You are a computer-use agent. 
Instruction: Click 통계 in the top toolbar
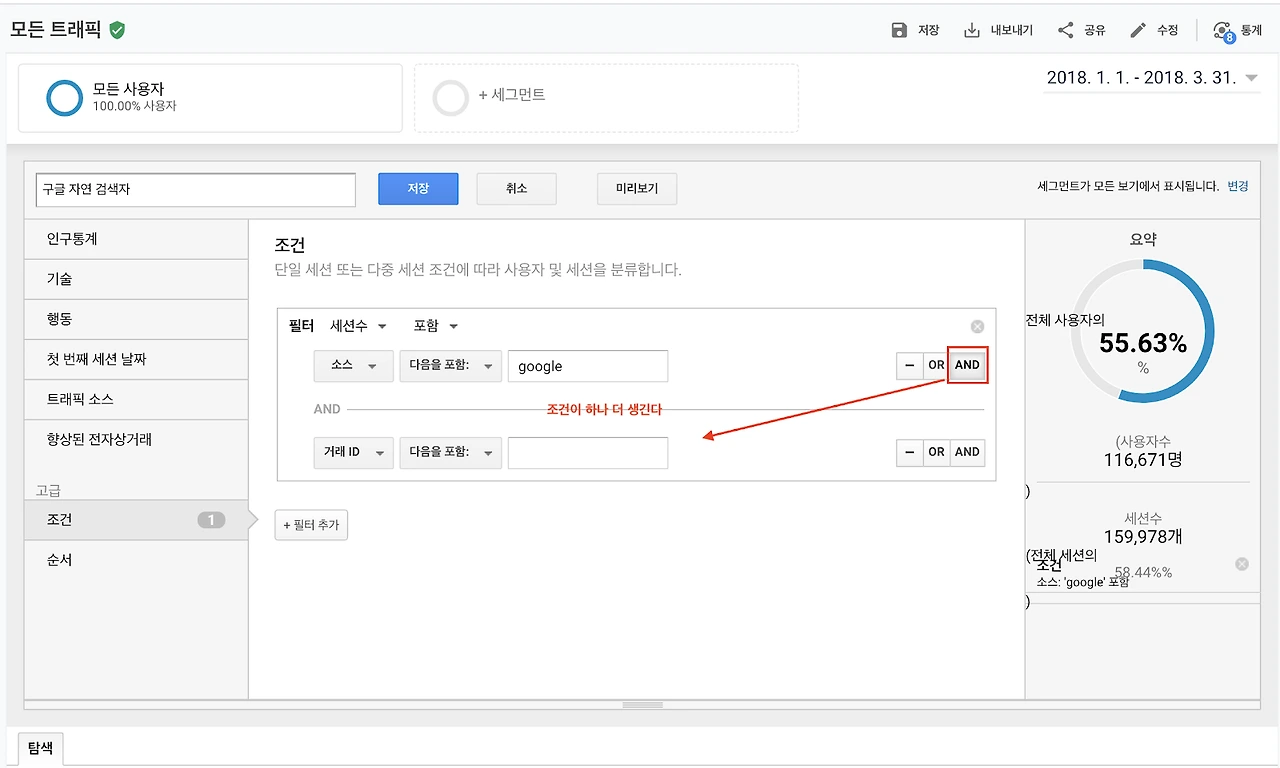(1251, 31)
